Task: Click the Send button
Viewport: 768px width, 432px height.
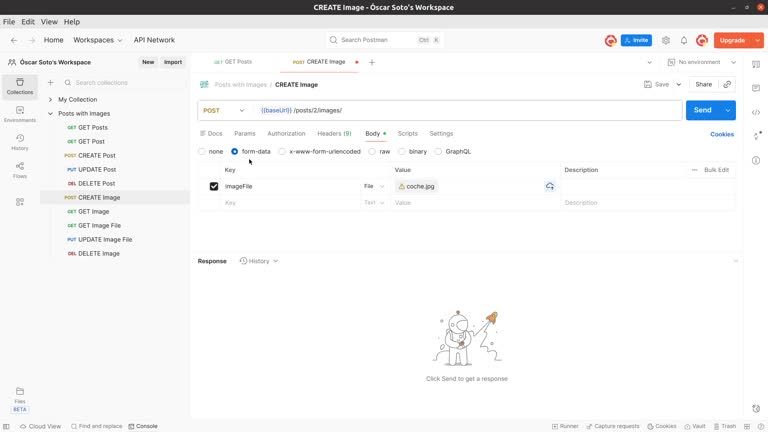Action: pos(703,110)
